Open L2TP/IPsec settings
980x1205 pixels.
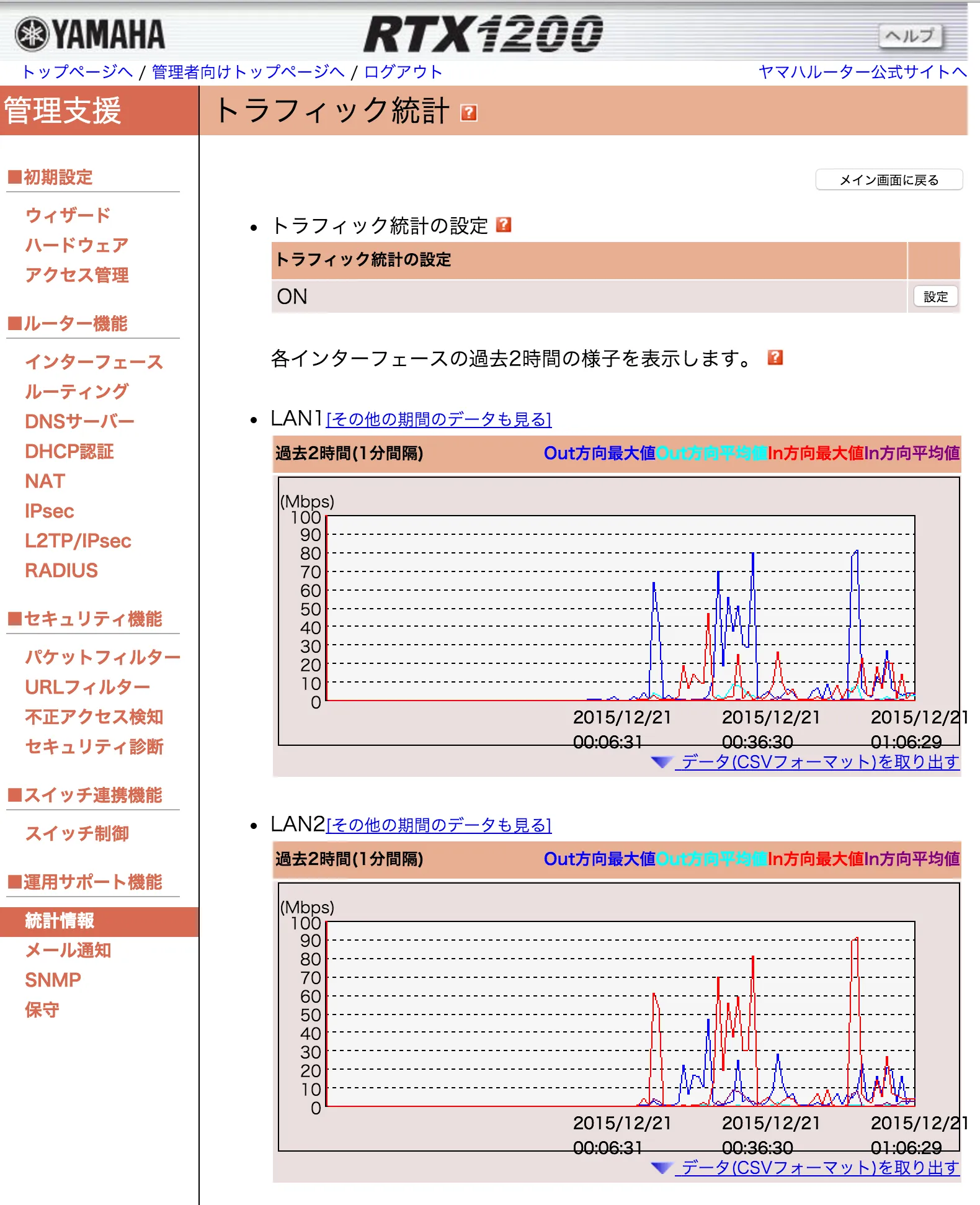click(78, 540)
